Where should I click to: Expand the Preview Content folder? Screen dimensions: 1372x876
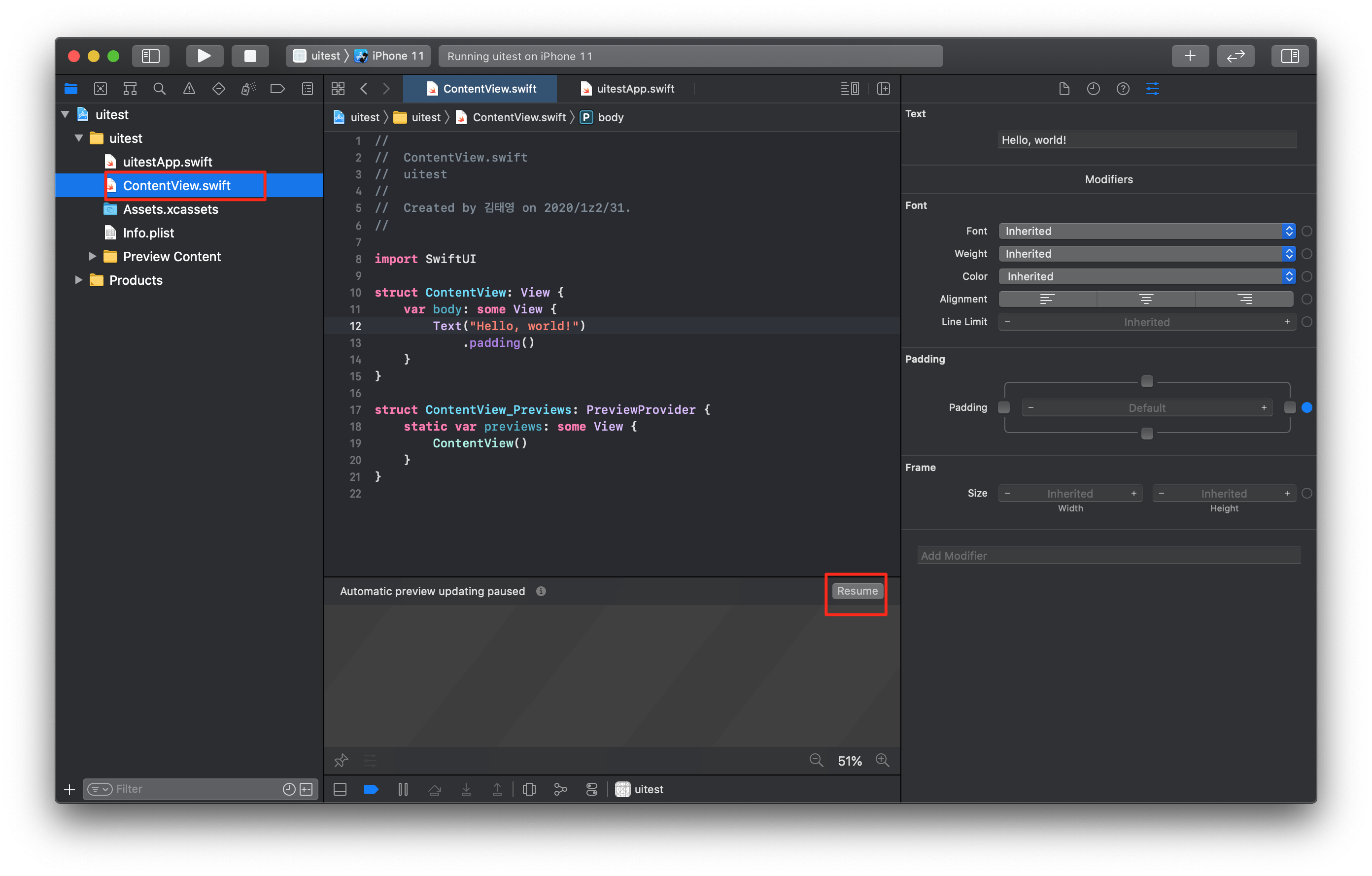click(92, 256)
